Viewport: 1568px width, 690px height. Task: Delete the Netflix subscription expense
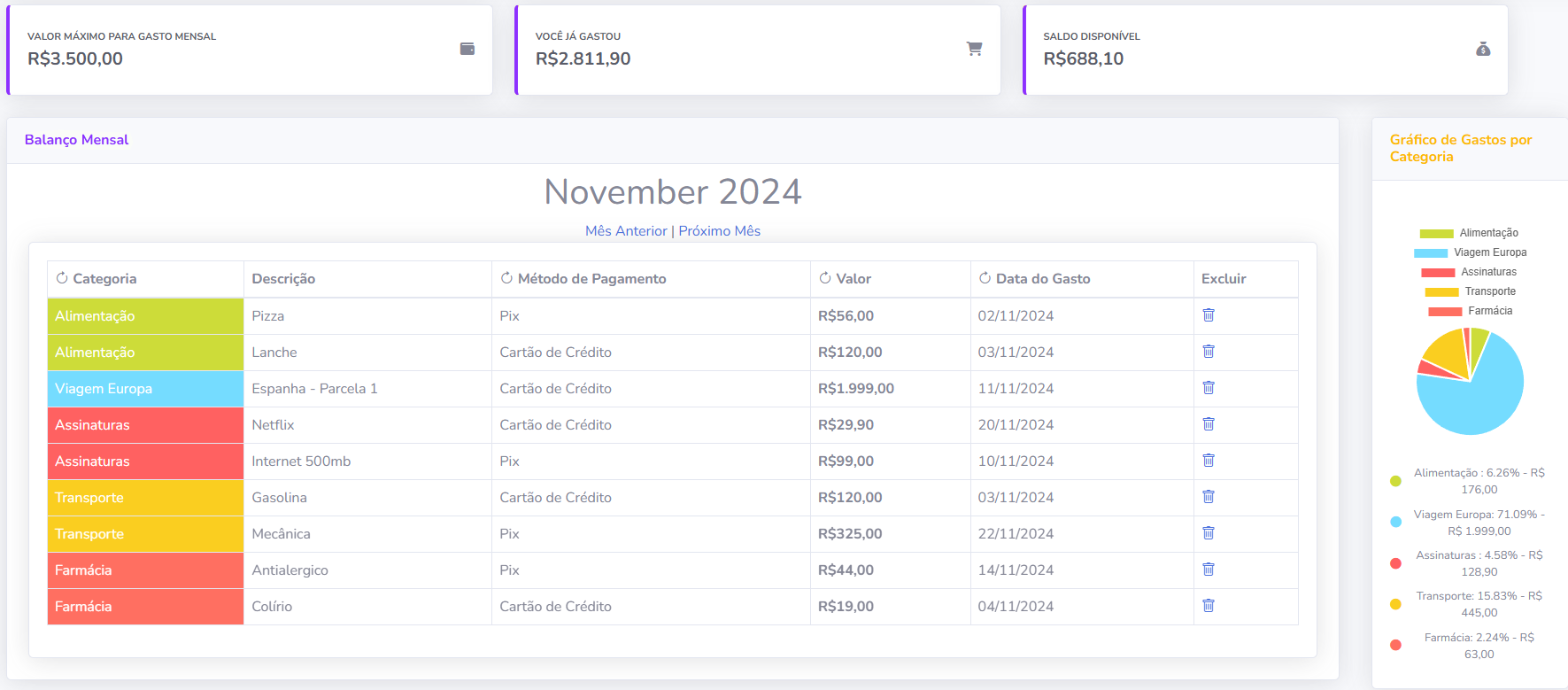[x=1209, y=424]
